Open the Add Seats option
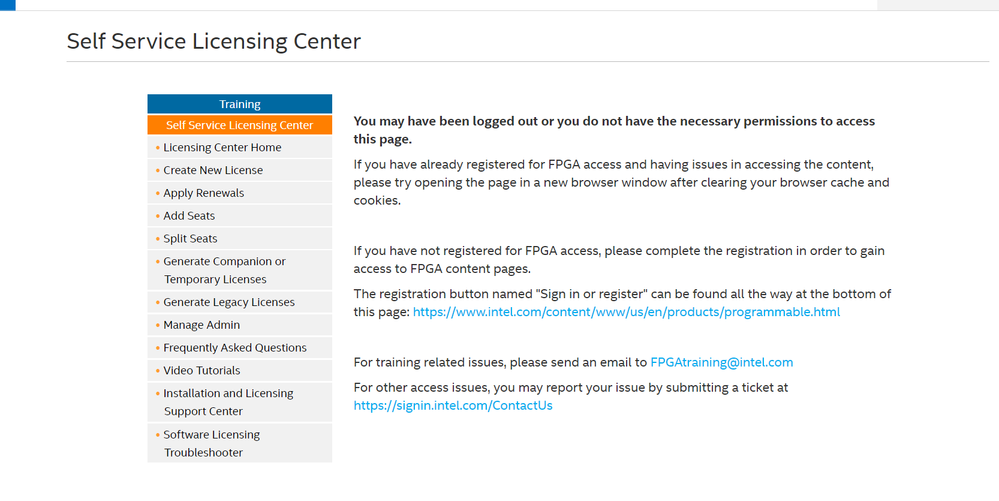 (x=189, y=216)
